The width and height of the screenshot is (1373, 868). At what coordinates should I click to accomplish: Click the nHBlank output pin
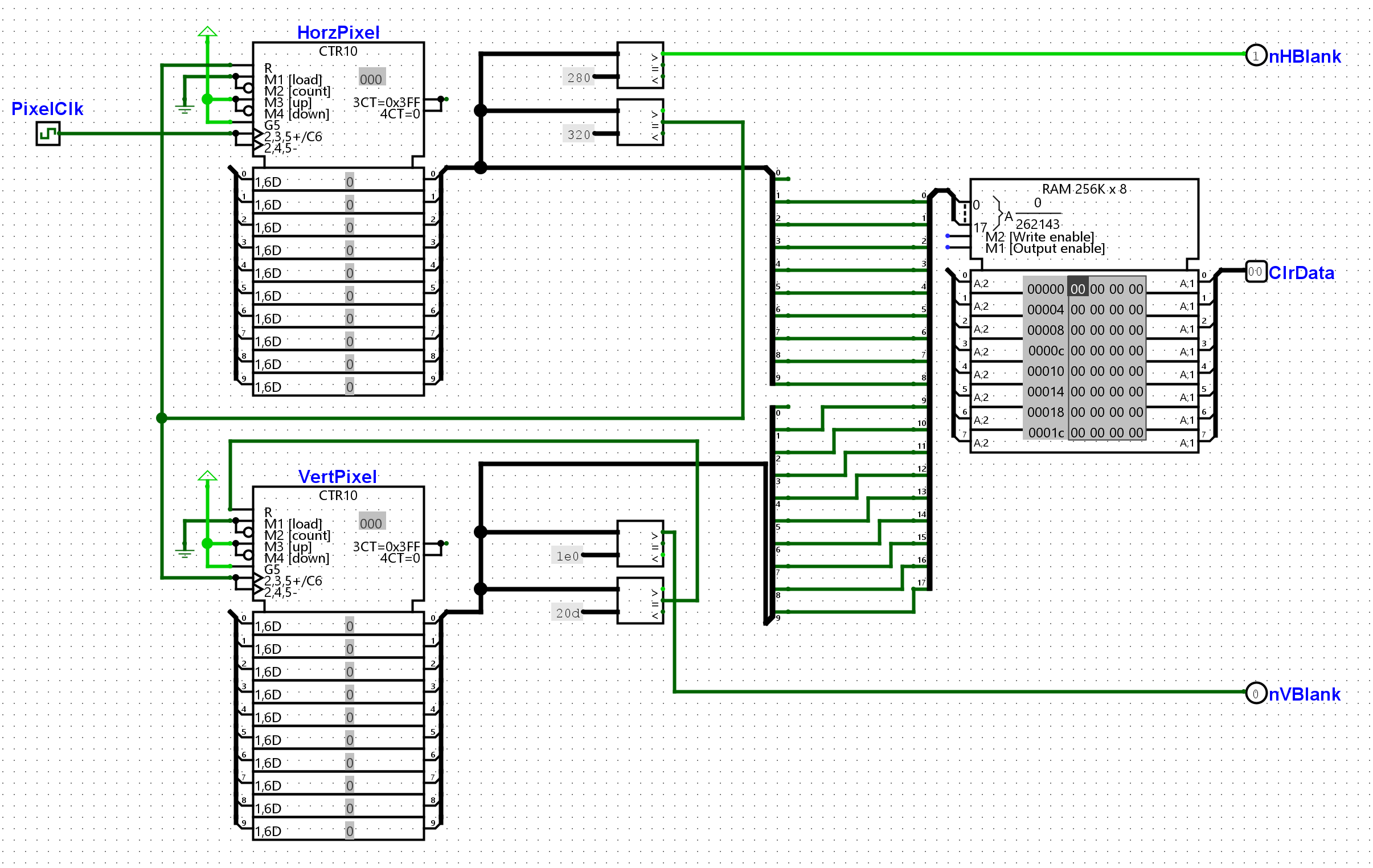(x=1256, y=55)
